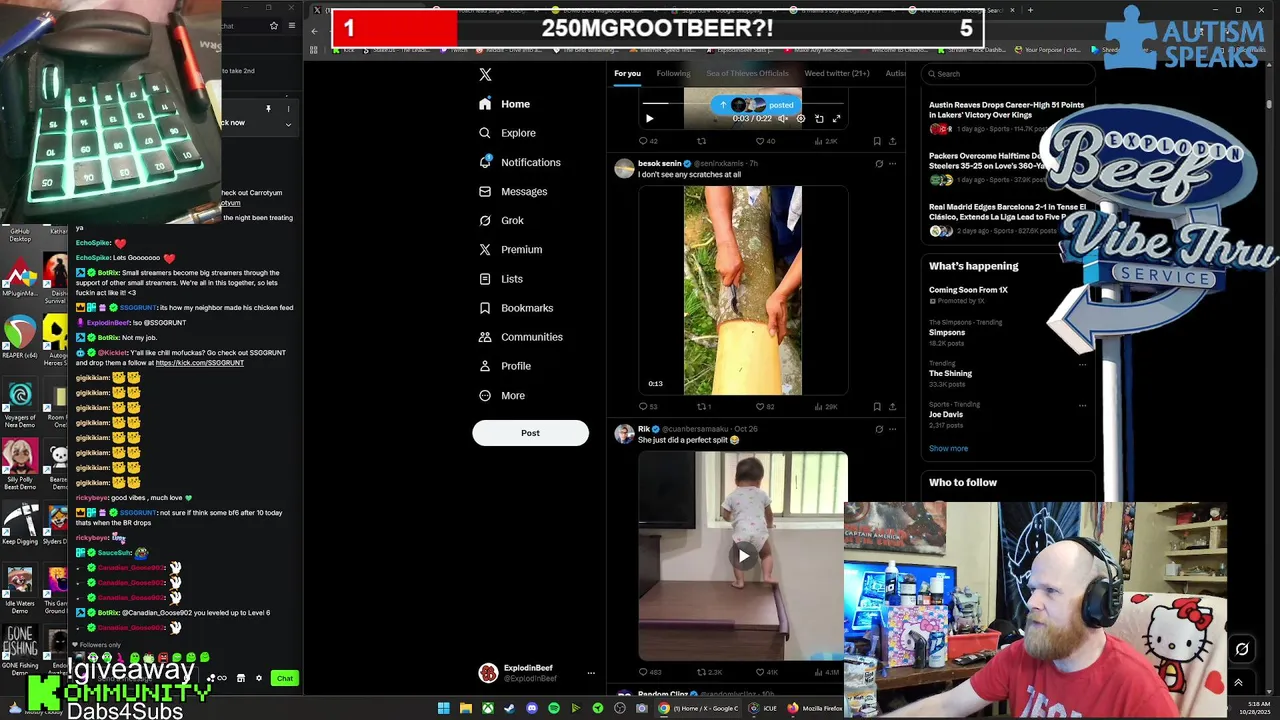Click the Windows Start button

(444, 708)
